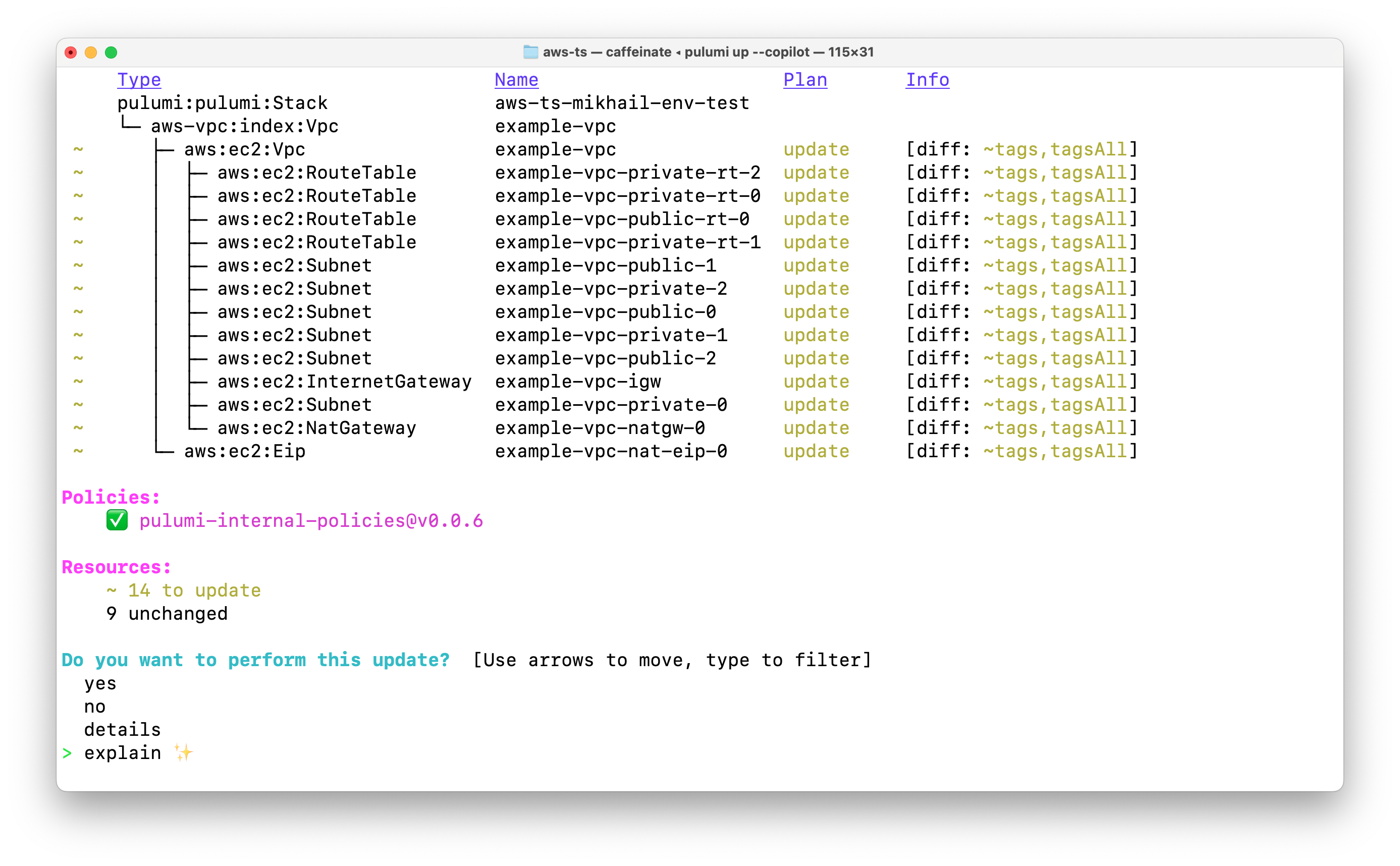The image size is (1400, 866).
Task: Click the yellow minimize window button
Action: pyautogui.click(x=91, y=52)
